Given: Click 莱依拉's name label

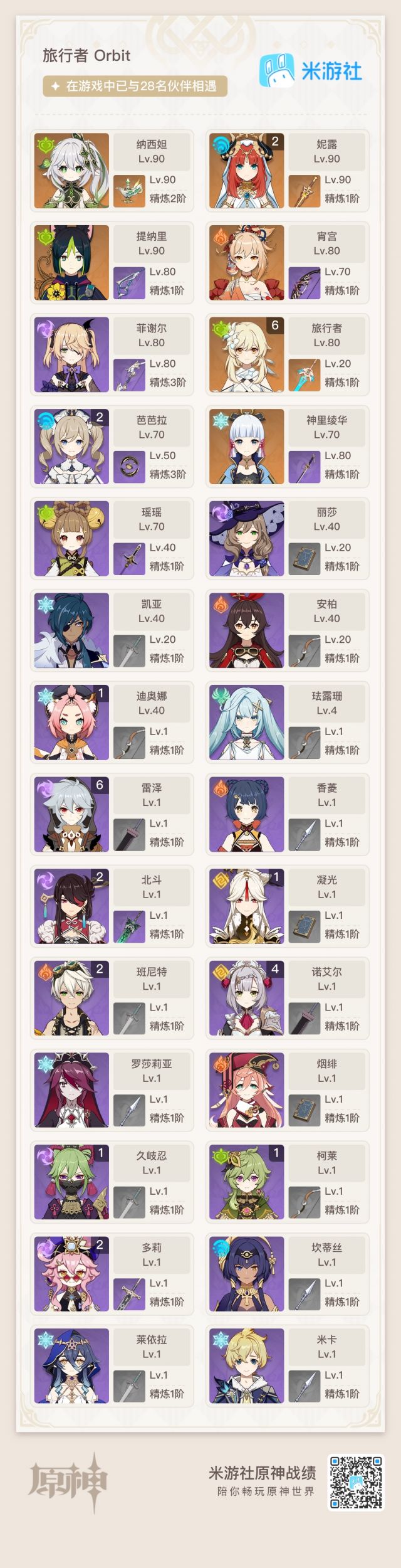Looking at the screenshot, I should click(151, 1340).
